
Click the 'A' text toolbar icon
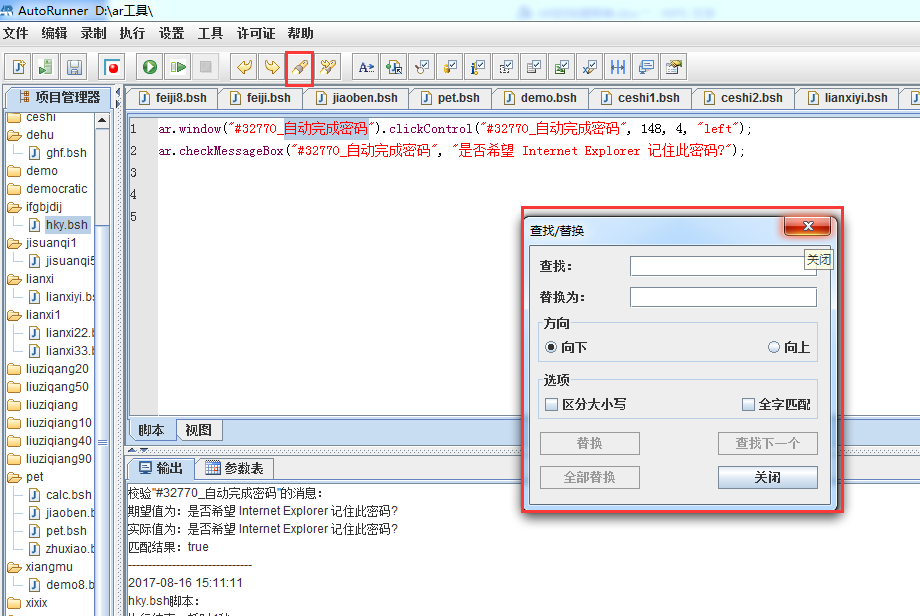point(366,67)
